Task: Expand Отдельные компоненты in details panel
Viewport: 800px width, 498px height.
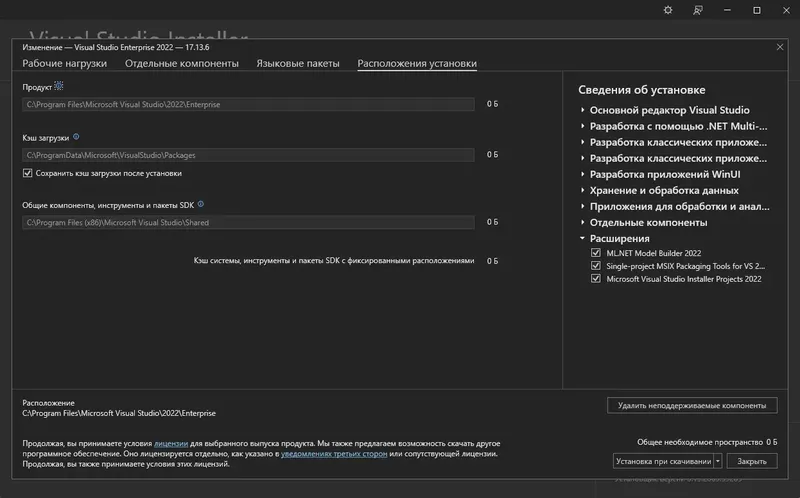Action: (x=582, y=222)
